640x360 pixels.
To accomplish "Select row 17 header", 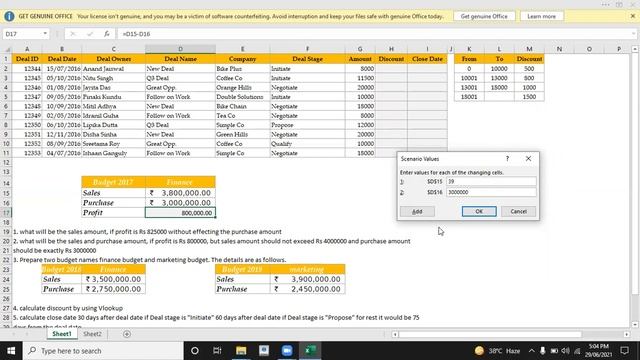I will pos(6,213).
